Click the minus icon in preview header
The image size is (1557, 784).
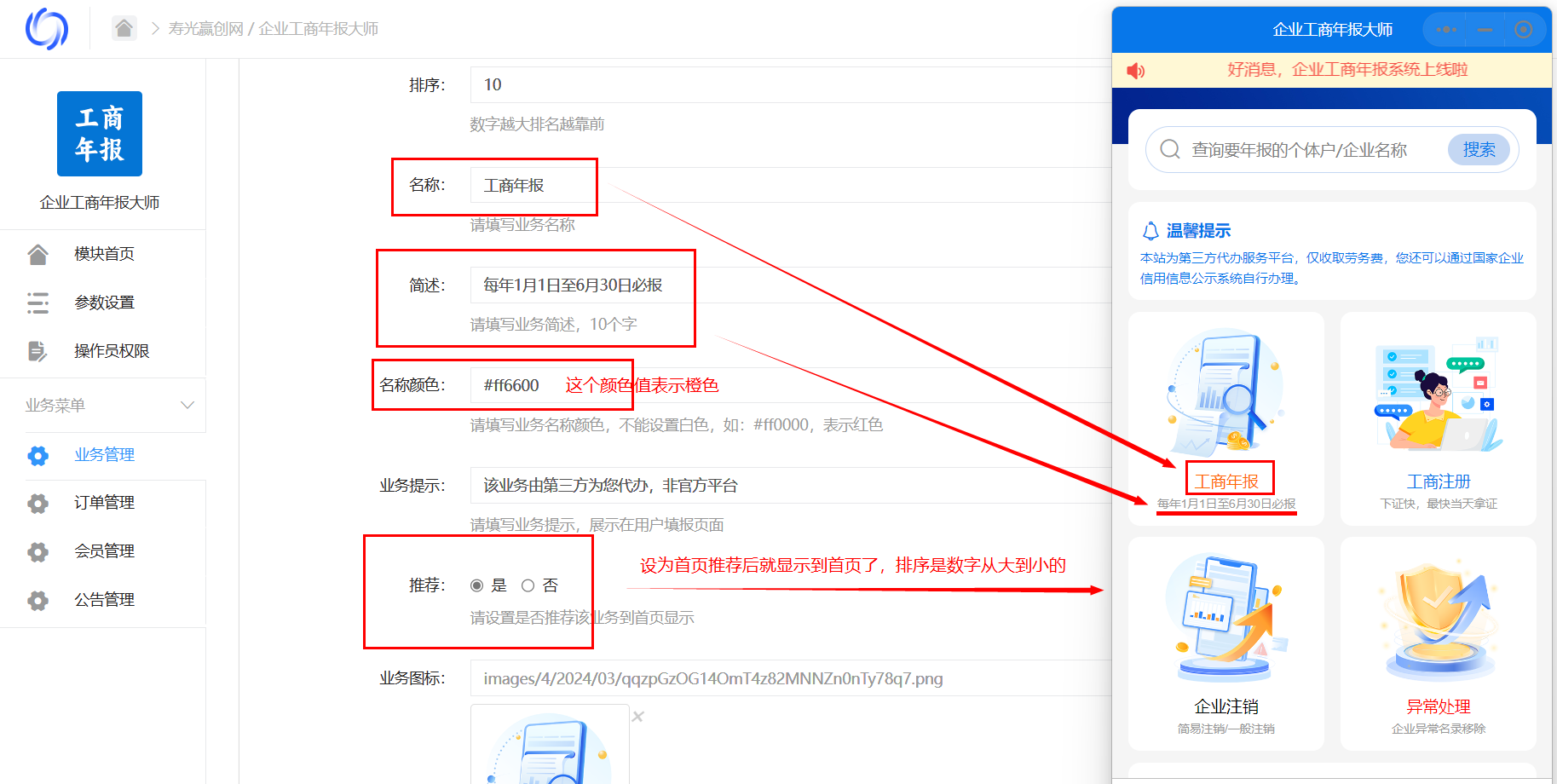pyautogui.click(x=1485, y=30)
